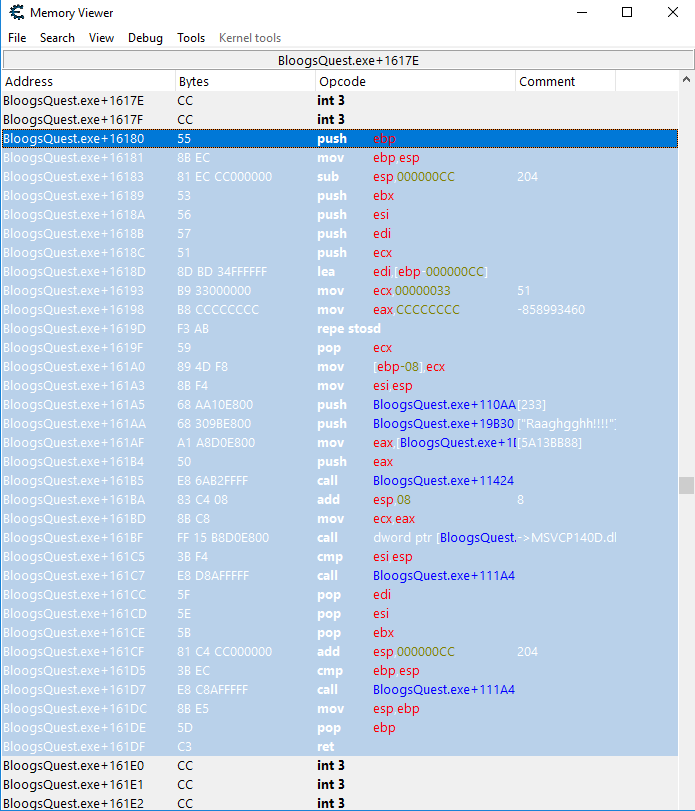Select the push eax row at +161B4

coord(340,462)
